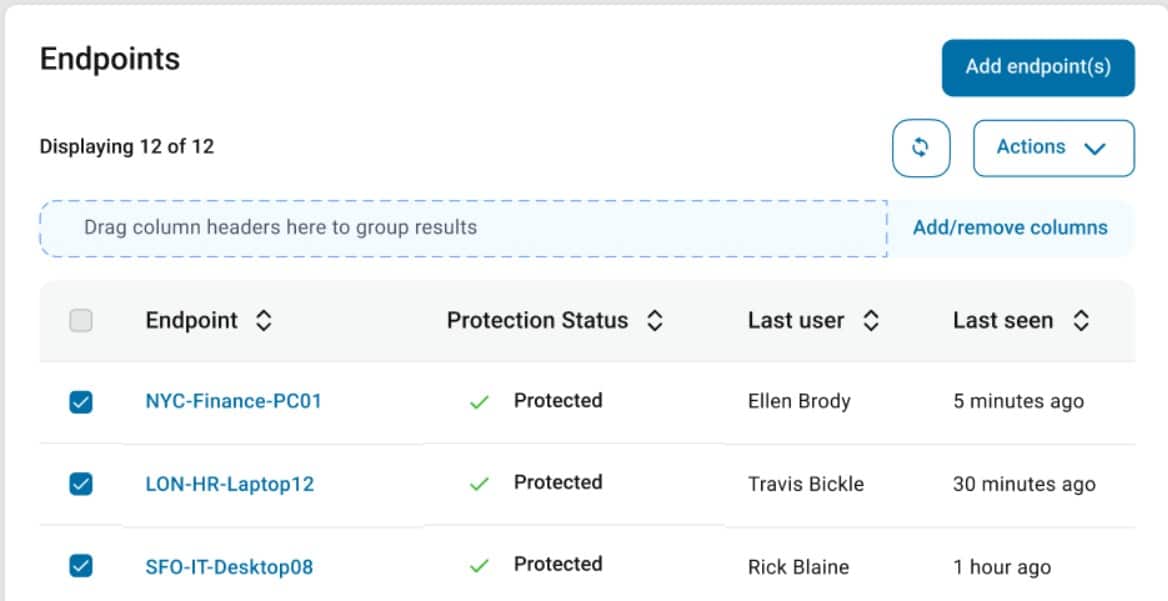Click the sort icon beside Protection Status
1168x601 pixels.
(x=655, y=320)
